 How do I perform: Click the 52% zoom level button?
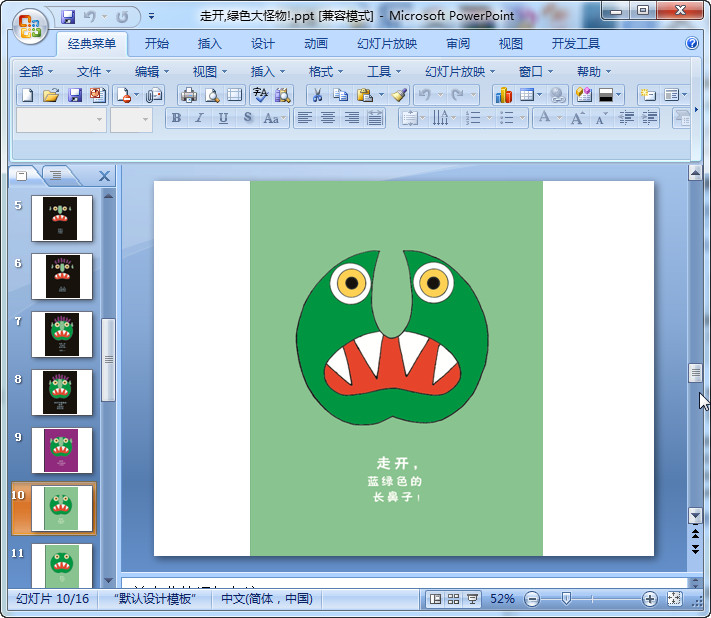pos(503,599)
